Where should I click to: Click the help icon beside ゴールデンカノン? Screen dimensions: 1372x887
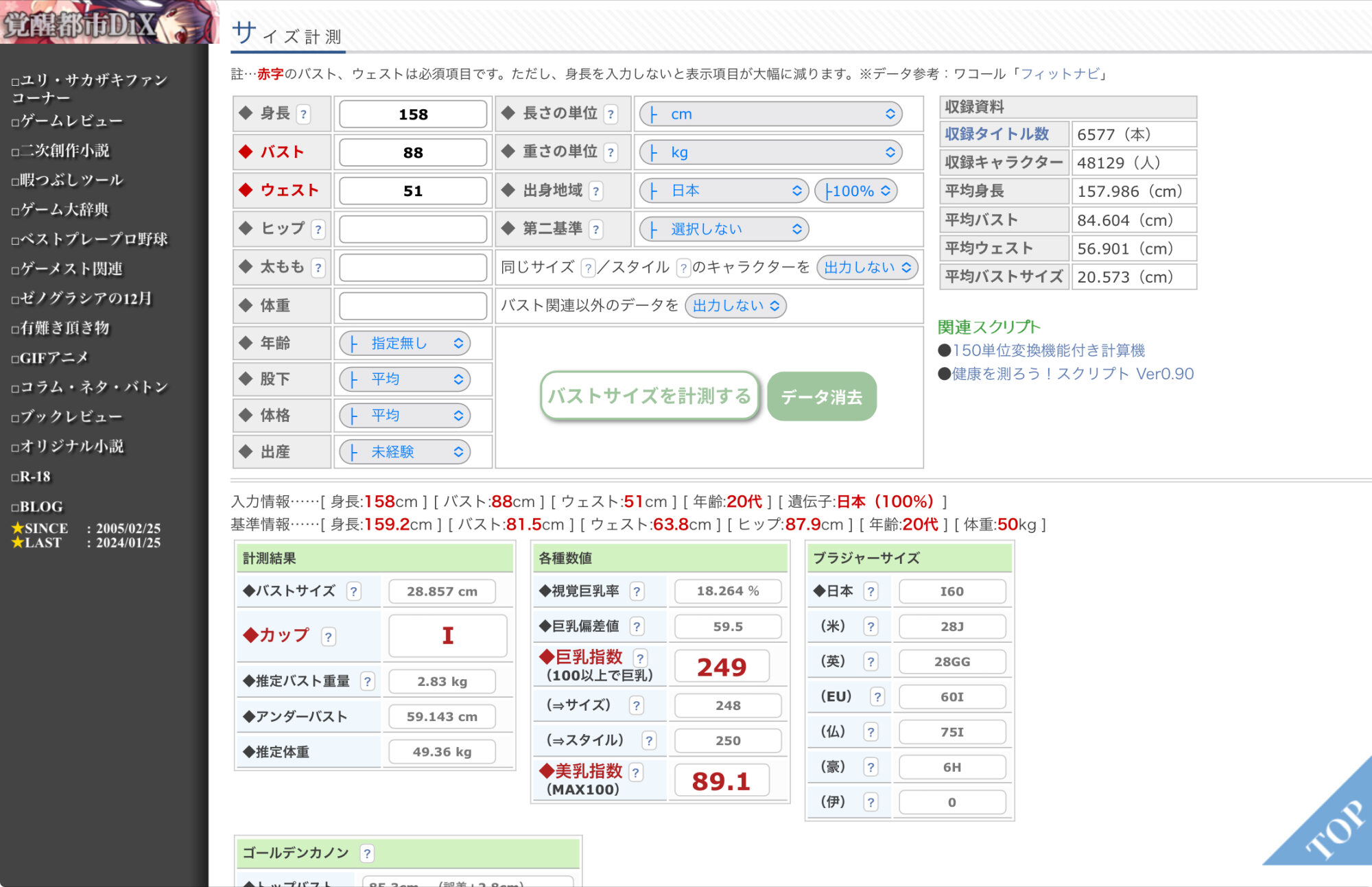(367, 853)
